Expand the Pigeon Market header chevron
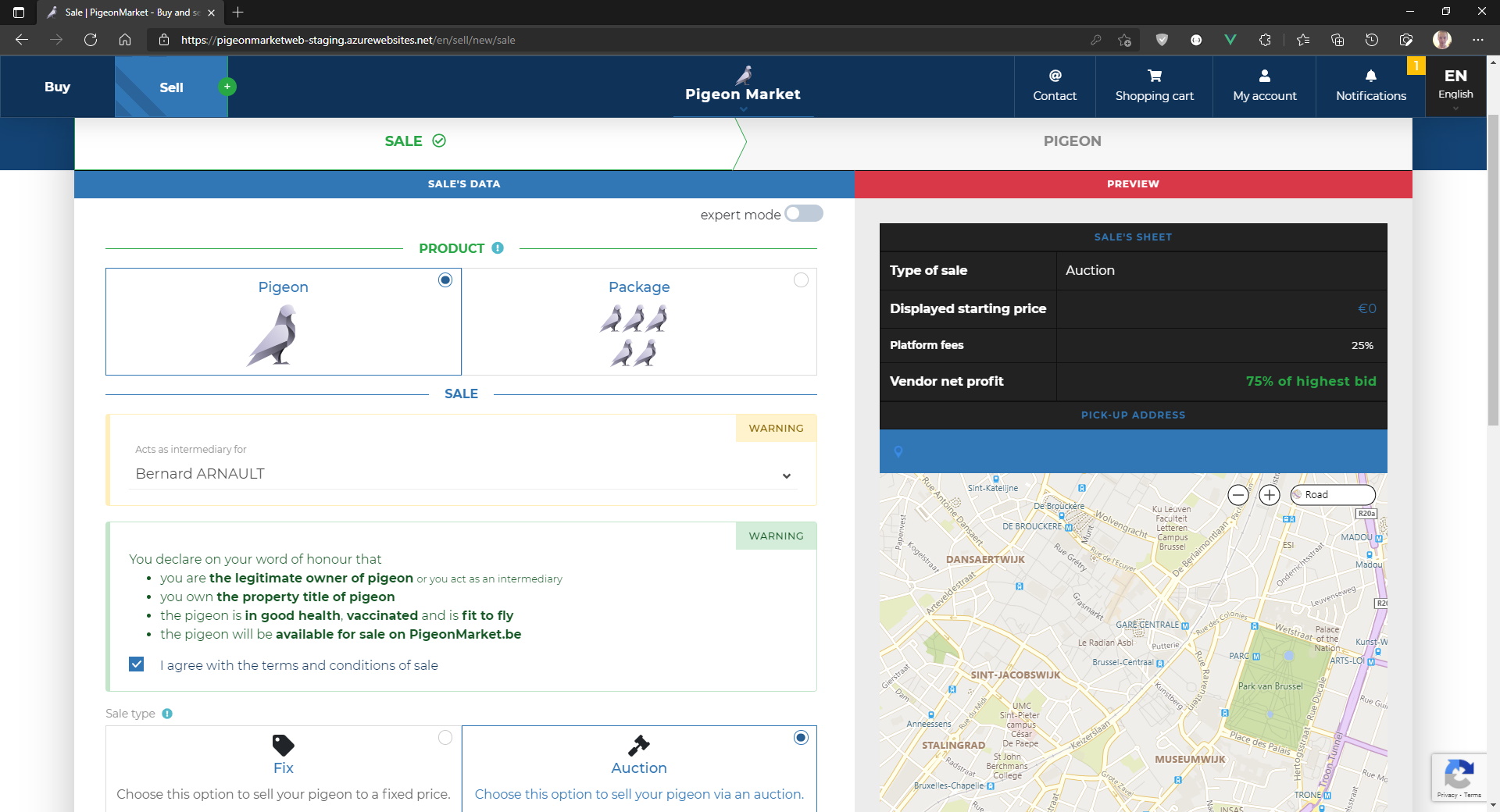1500x812 pixels. coord(743,109)
